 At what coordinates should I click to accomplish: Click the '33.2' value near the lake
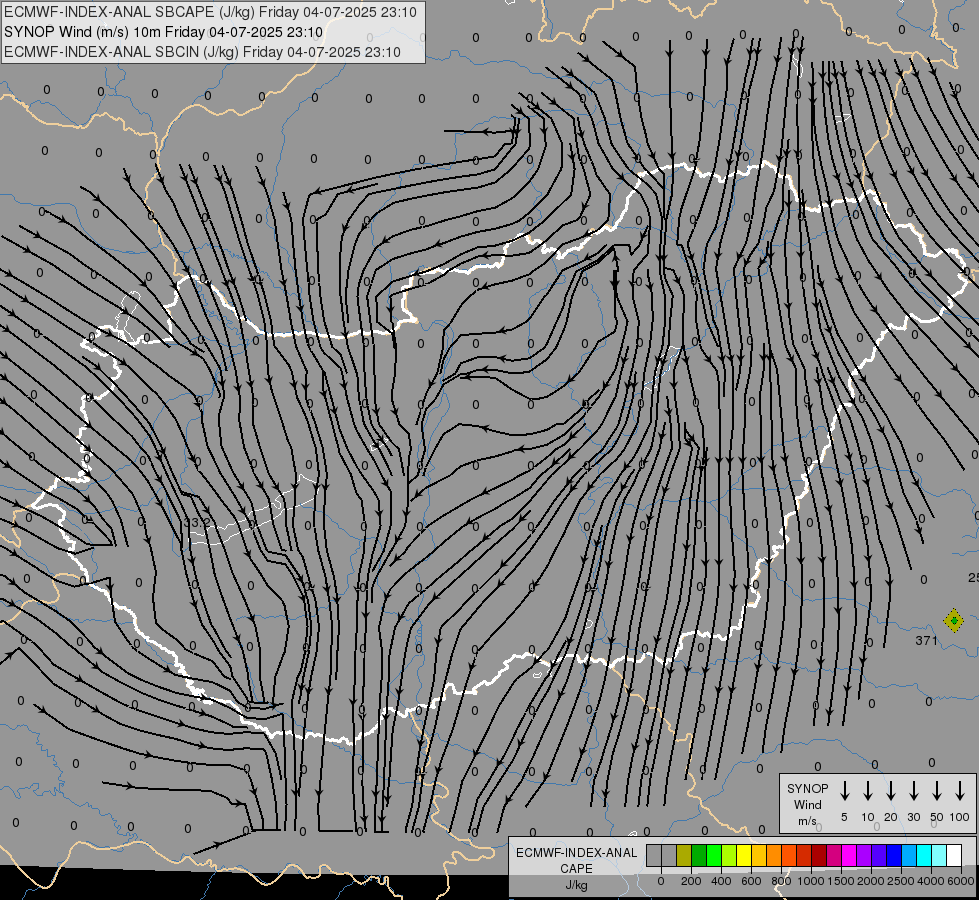197,522
